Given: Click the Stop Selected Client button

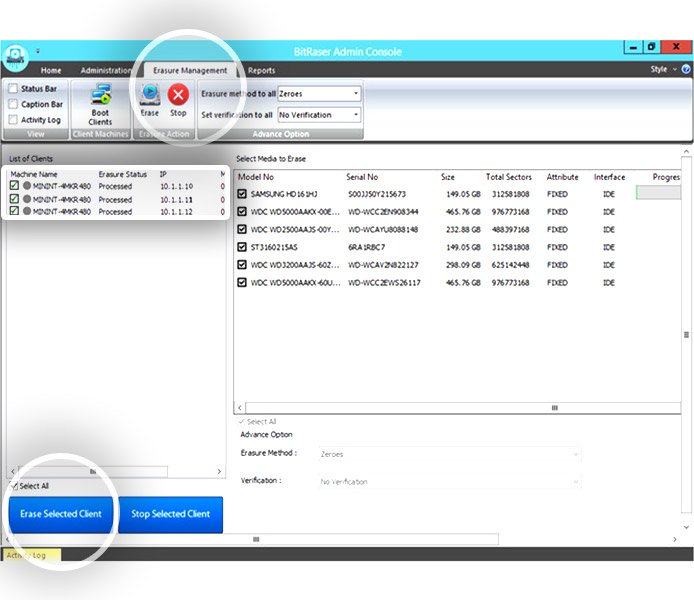Looking at the screenshot, I should point(170,514).
